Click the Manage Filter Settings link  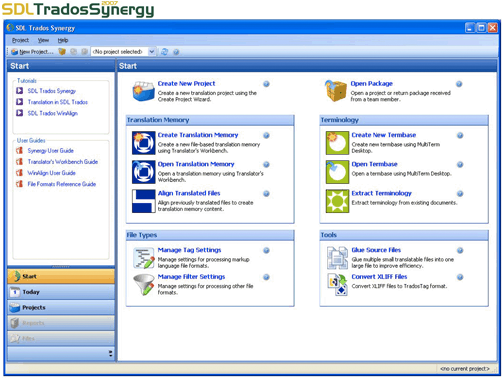(191, 277)
